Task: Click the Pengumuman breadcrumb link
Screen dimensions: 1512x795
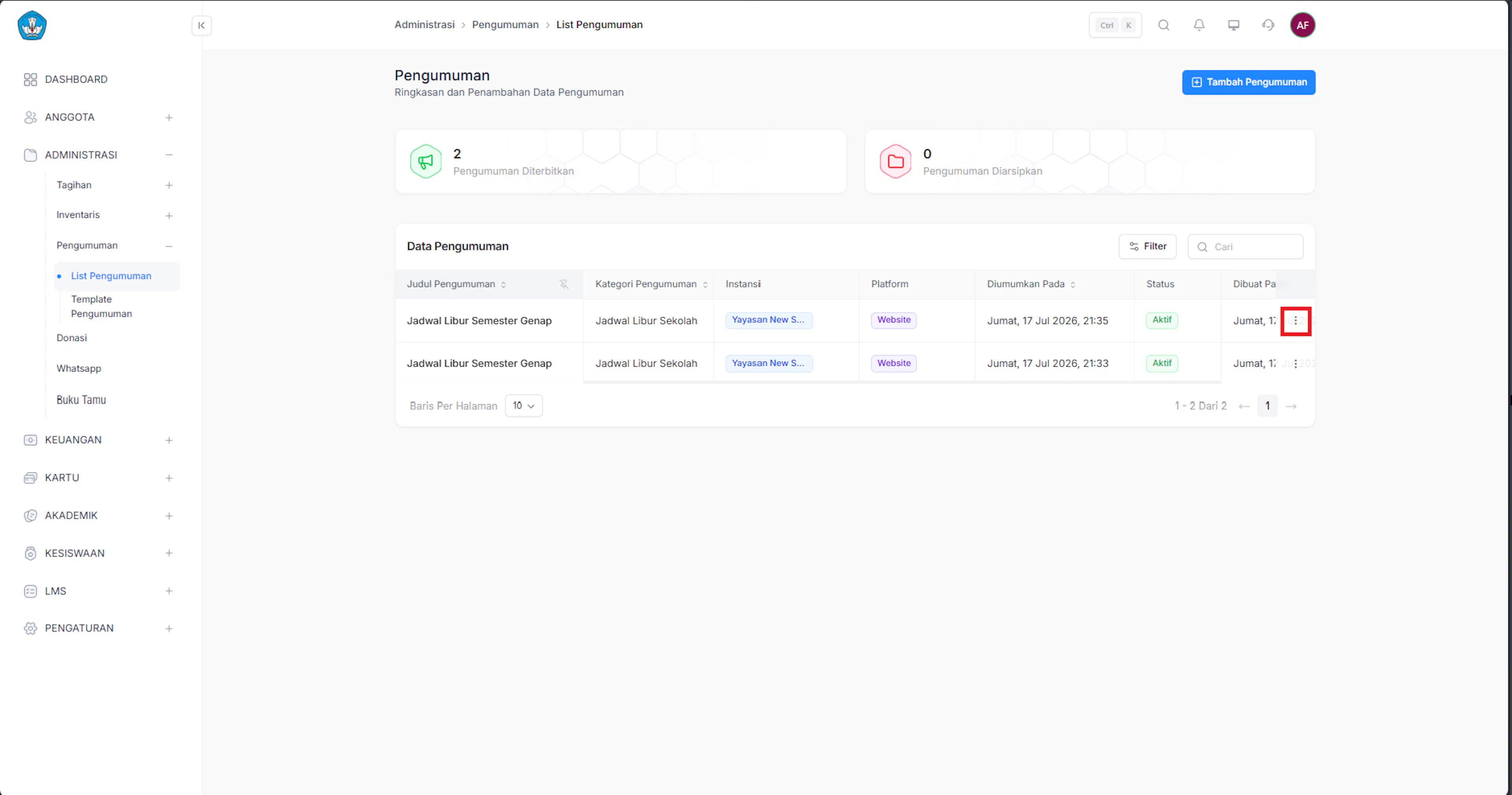Action: coord(505,25)
